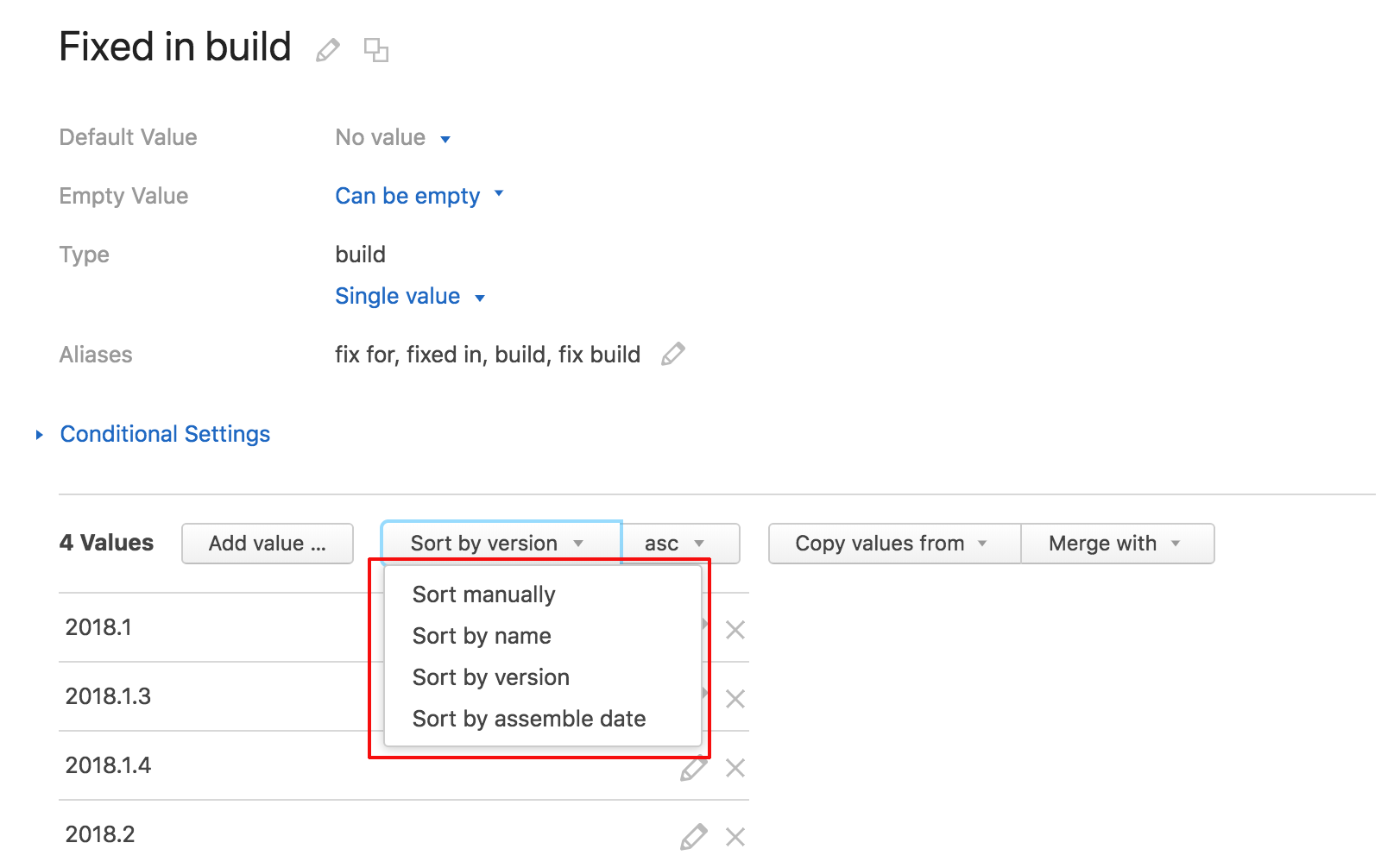Edit the 2018.2 value
Screen dimensions: 1400x868
[x=693, y=837]
